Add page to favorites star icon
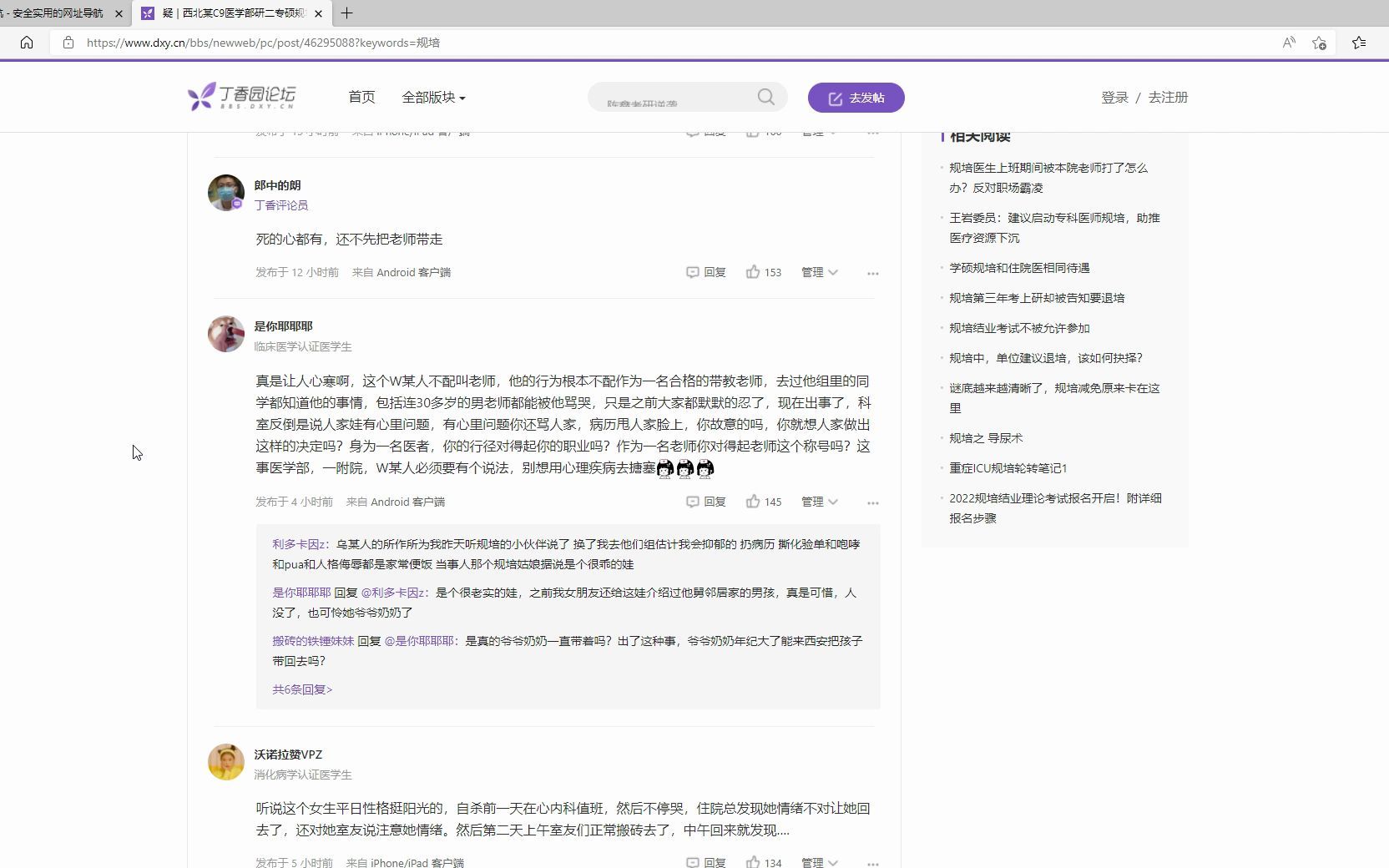 click(1319, 43)
